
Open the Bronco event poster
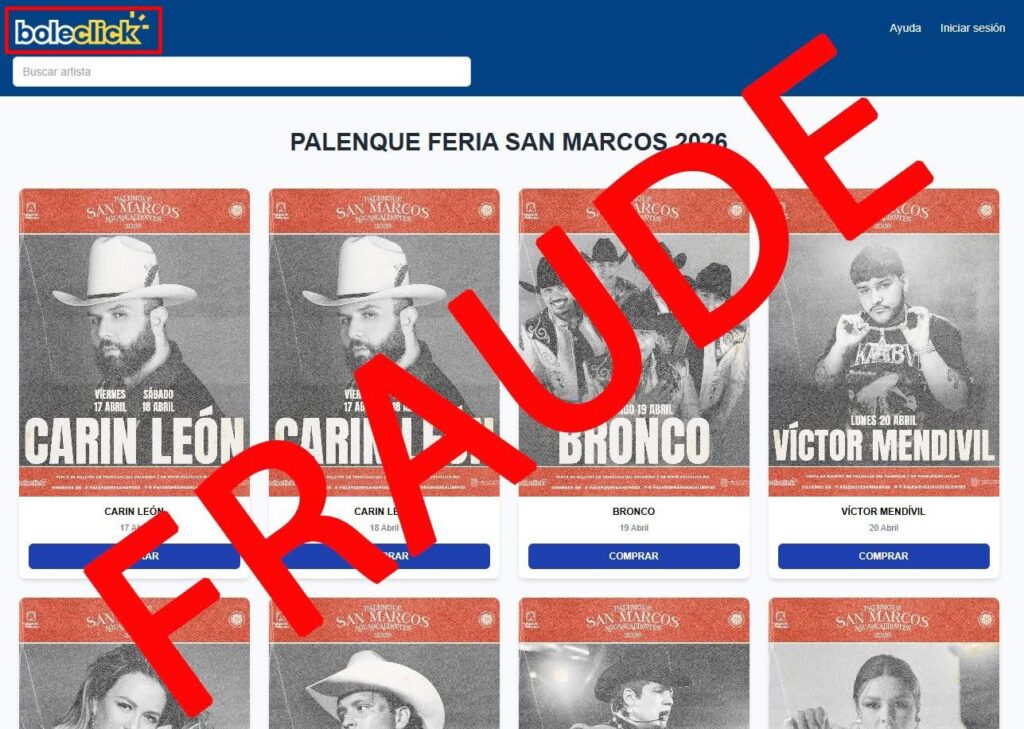tap(633, 342)
